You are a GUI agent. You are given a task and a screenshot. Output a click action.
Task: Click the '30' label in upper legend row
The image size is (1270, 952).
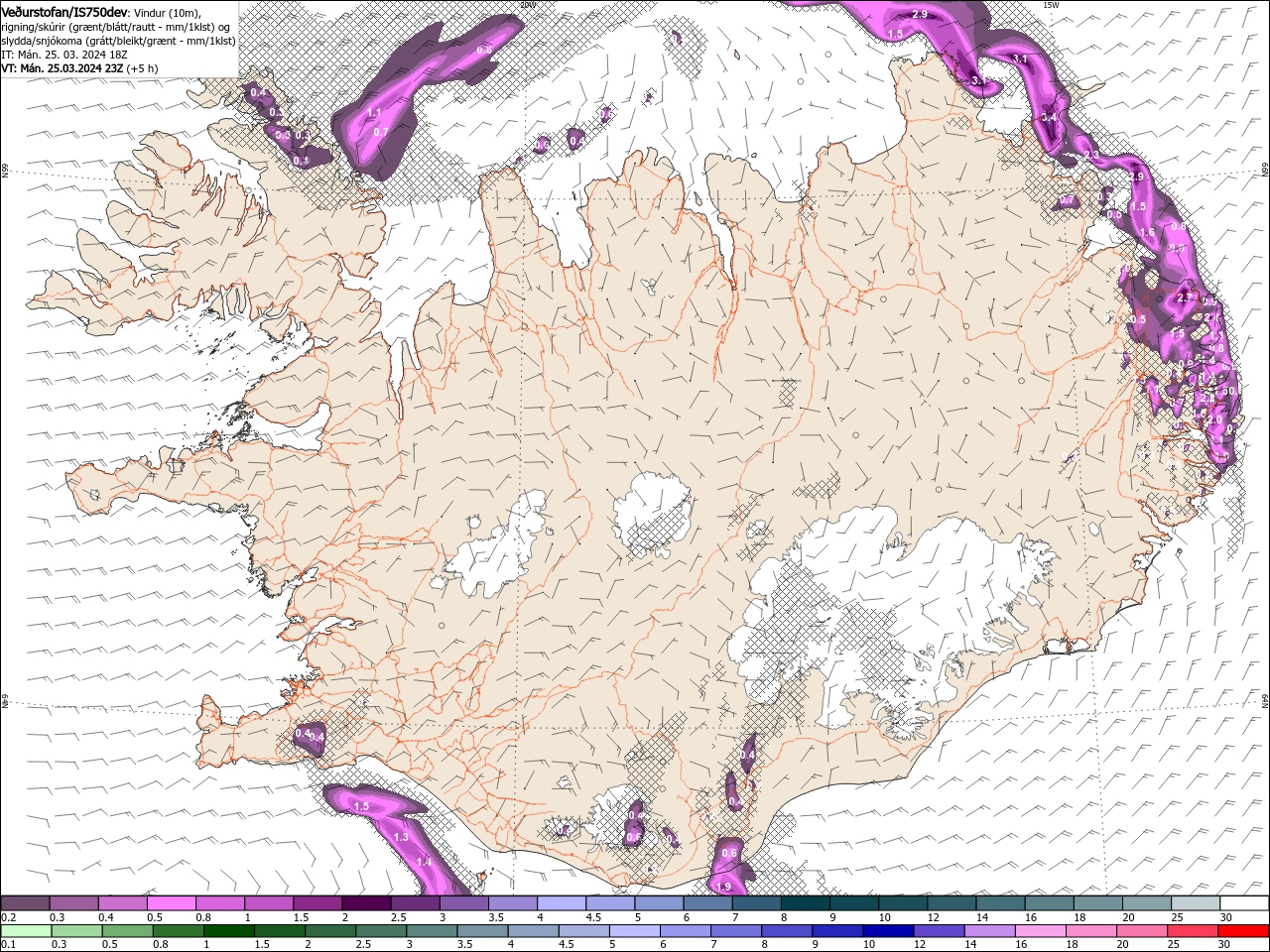(1226, 917)
